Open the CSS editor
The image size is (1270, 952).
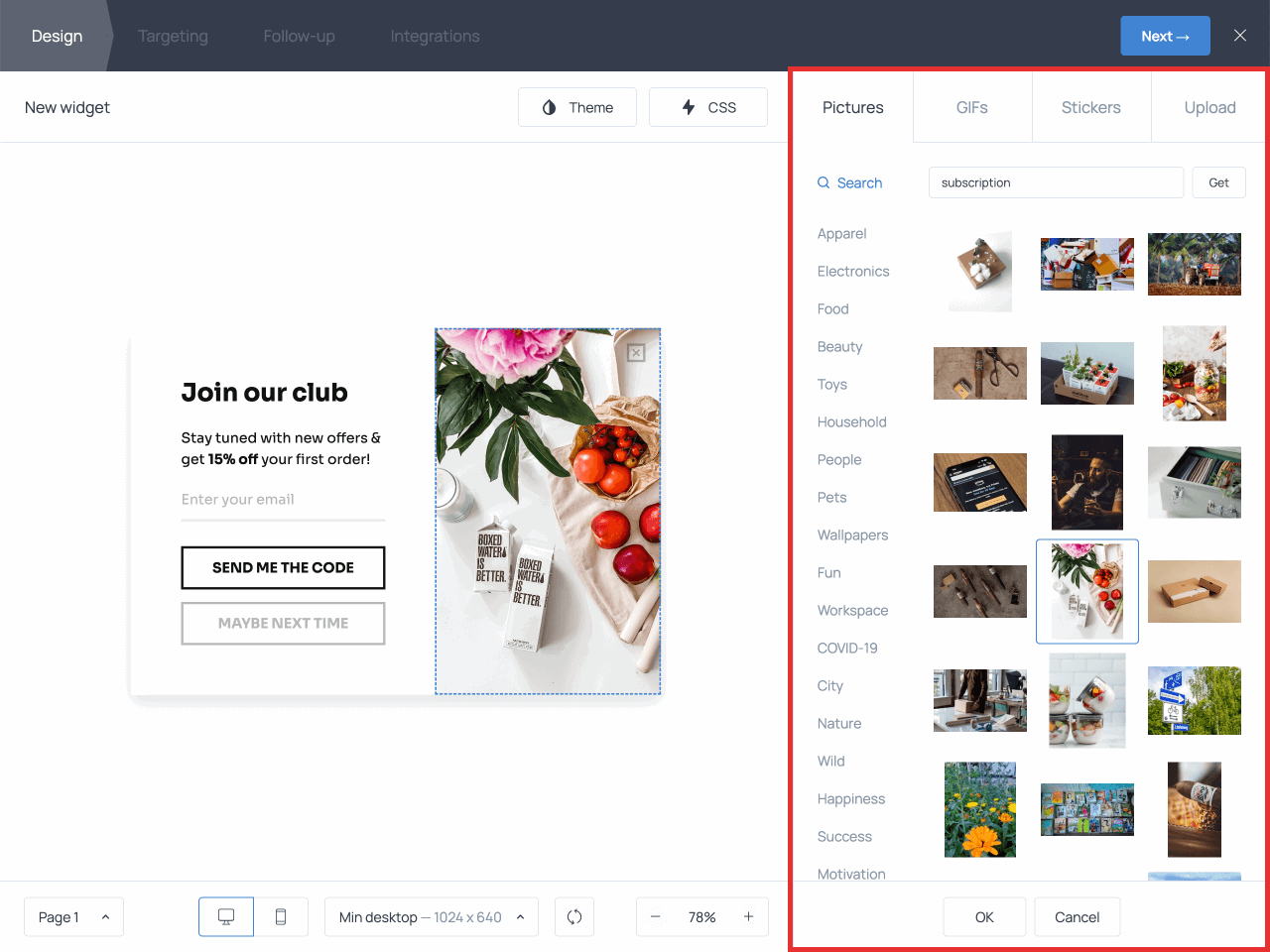coord(708,107)
